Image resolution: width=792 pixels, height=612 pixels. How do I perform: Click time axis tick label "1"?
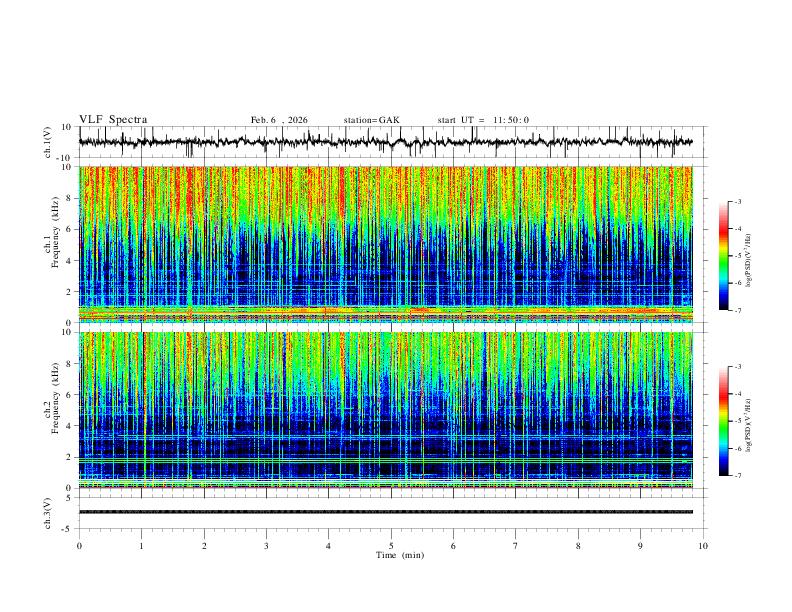pos(141,546)
